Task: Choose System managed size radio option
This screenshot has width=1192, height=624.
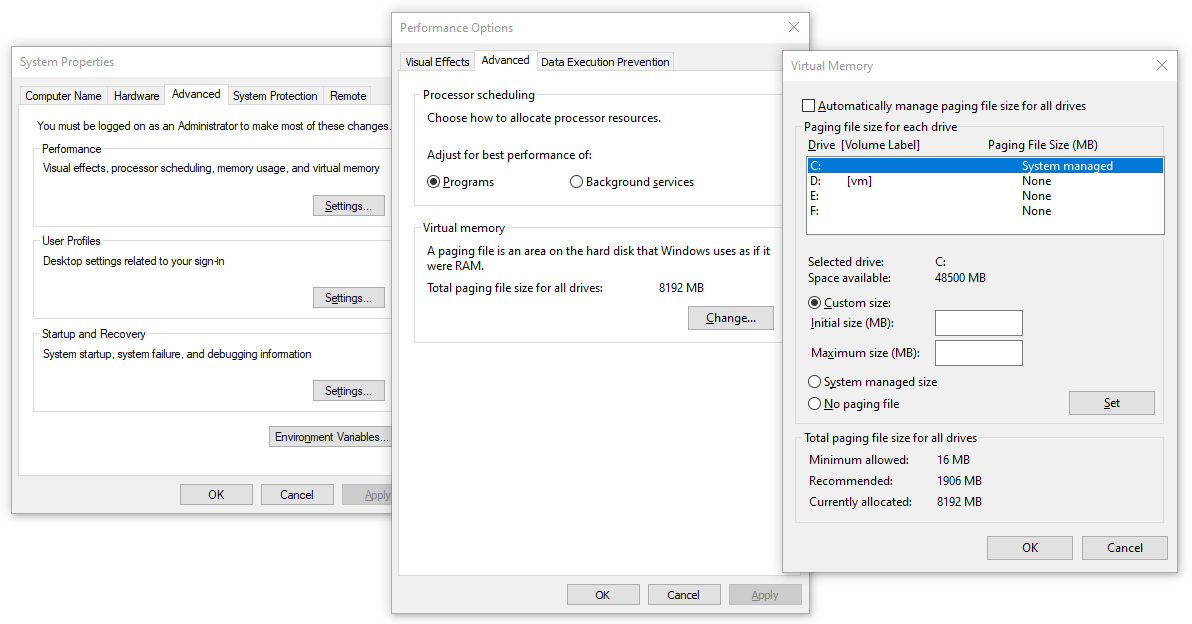Action: pyautogui.click(x=815, y=382)
